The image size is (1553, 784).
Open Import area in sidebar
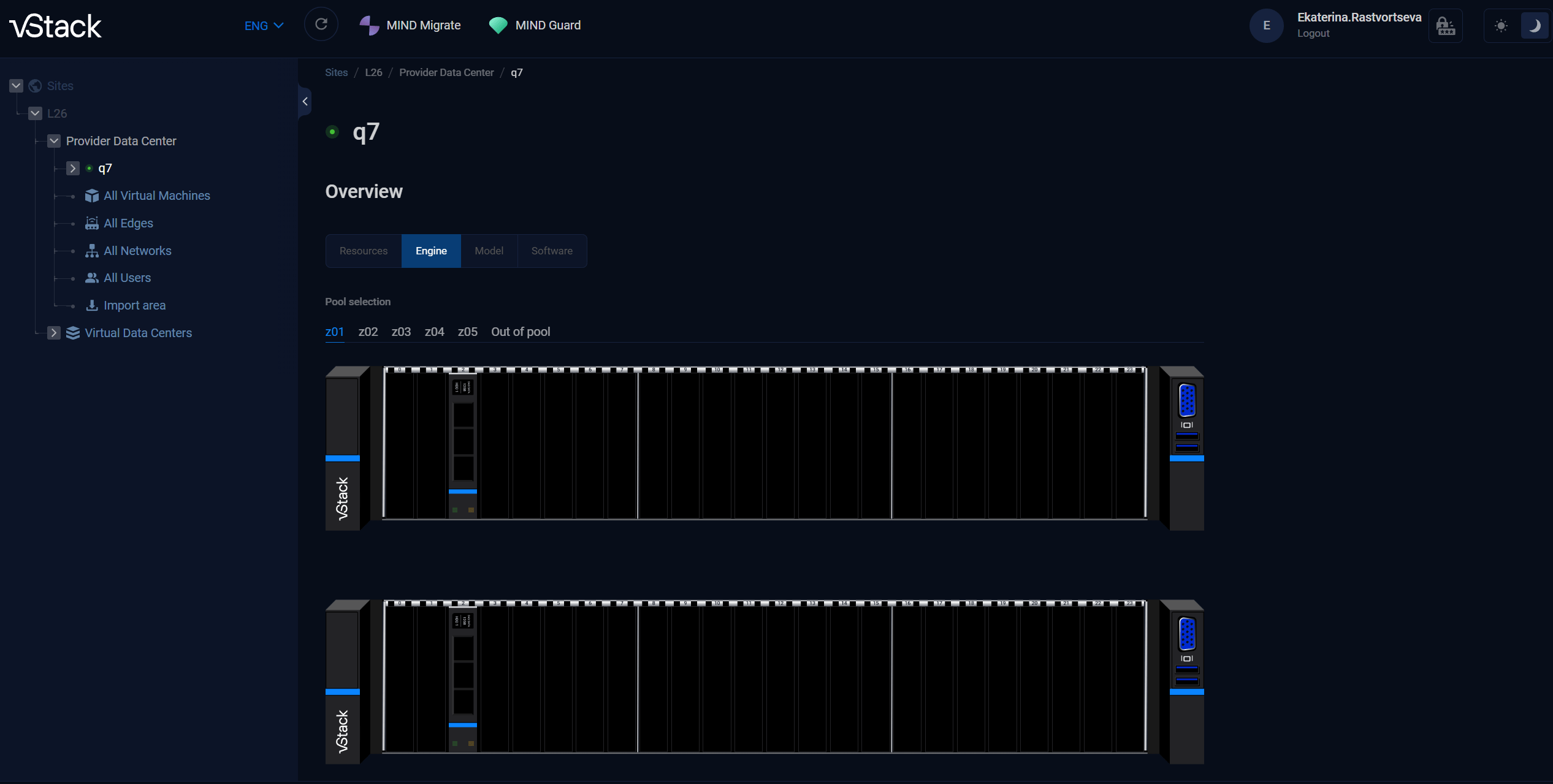134,305
